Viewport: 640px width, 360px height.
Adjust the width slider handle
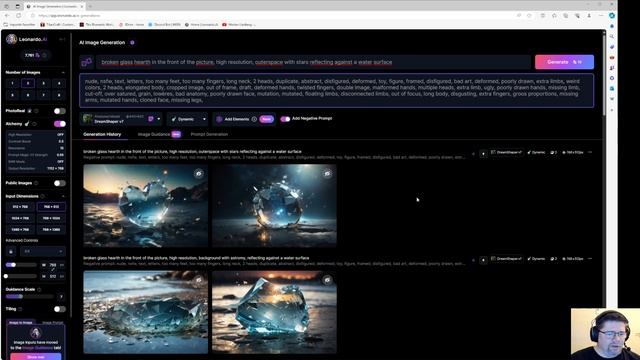[x=13, y=265]
